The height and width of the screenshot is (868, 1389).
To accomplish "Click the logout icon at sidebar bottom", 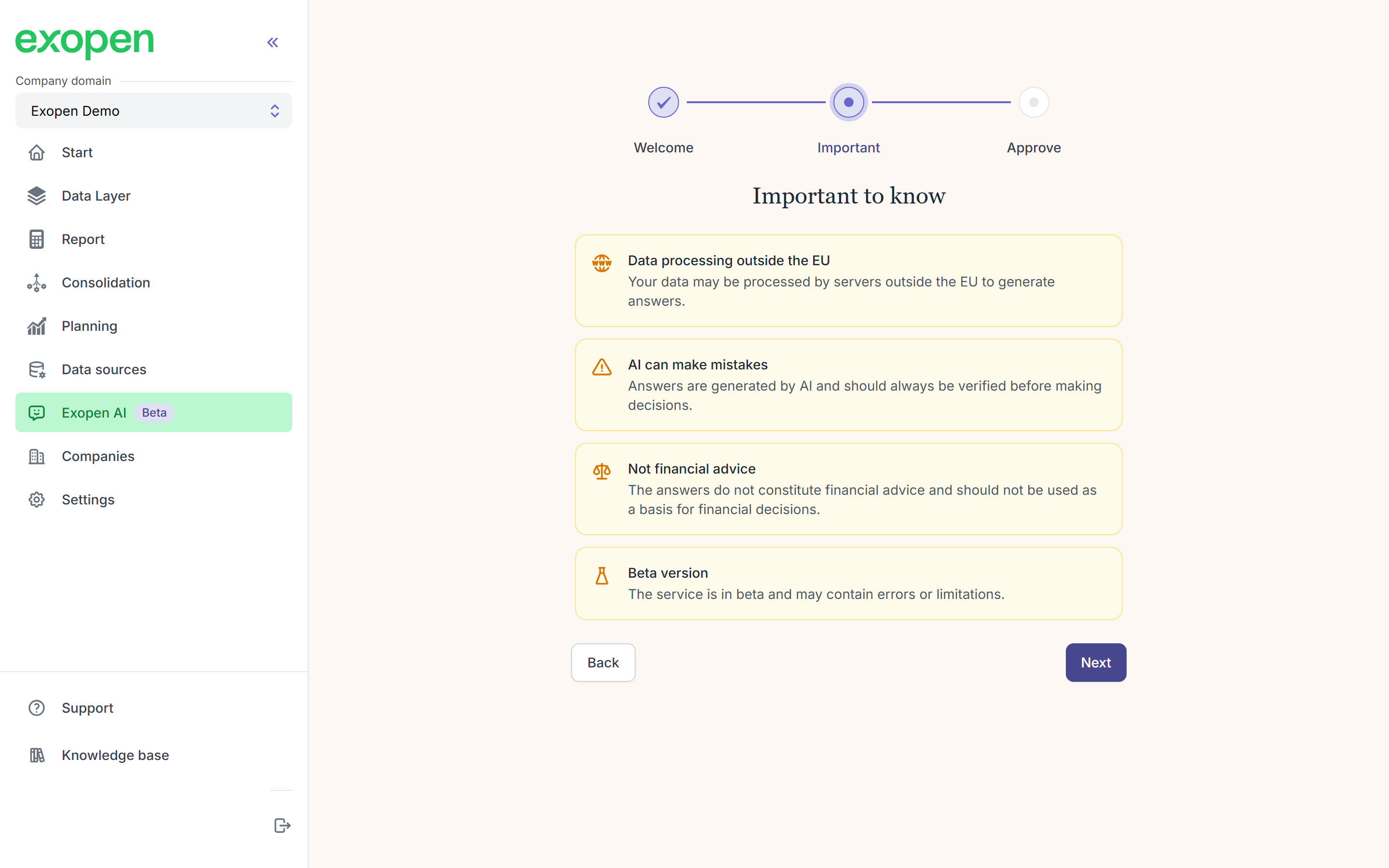I will 282,826.
